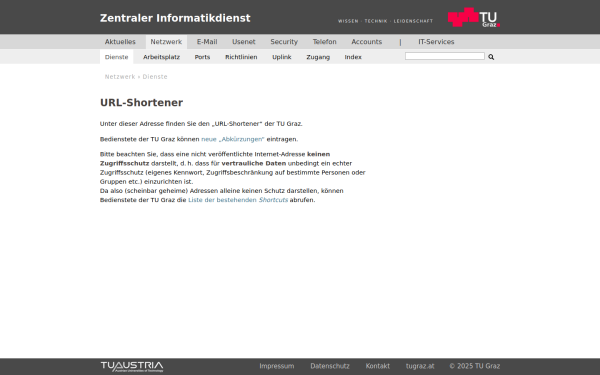Screen dimensions: 600x375
Task: Visit the tugraz.at footer link
Action: [x=420, y=366]
